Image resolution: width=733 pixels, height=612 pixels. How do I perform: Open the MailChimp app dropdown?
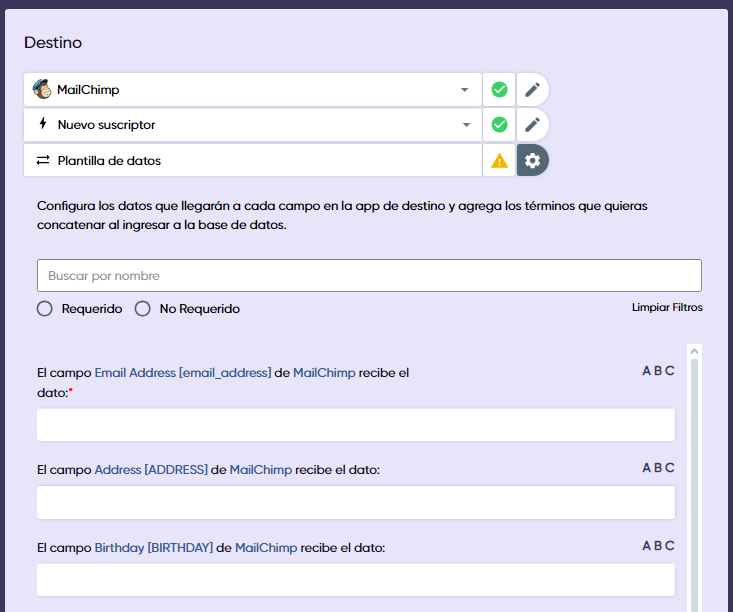[464, 90]
